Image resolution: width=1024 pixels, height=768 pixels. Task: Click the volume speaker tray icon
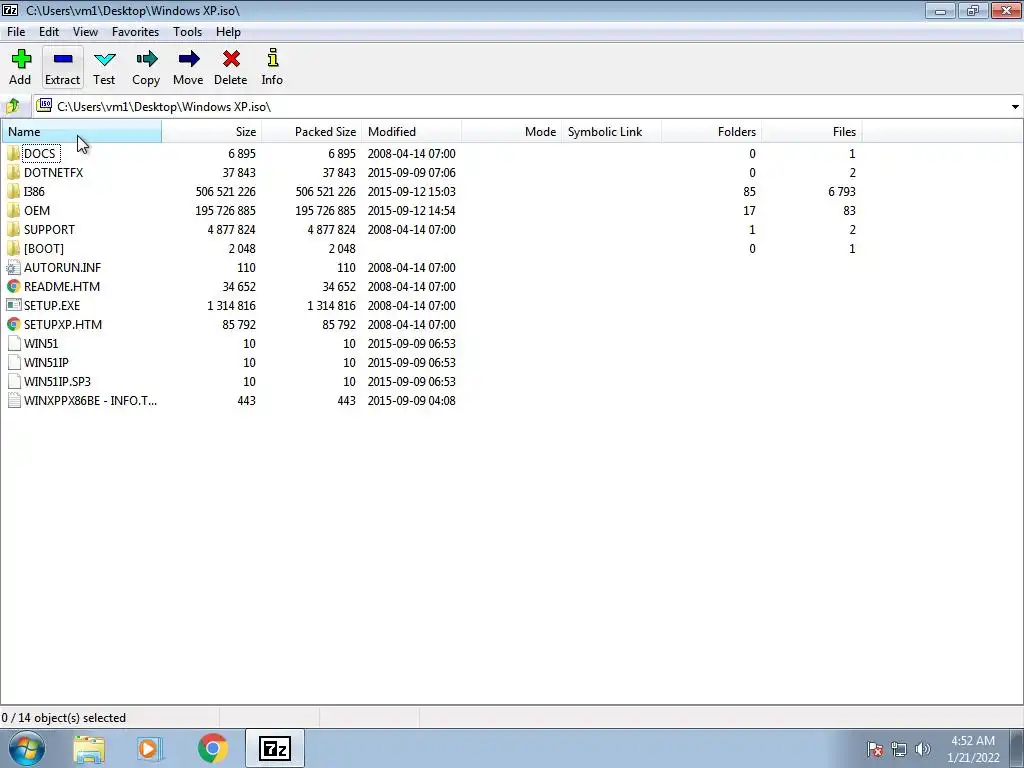coord(923,749)
